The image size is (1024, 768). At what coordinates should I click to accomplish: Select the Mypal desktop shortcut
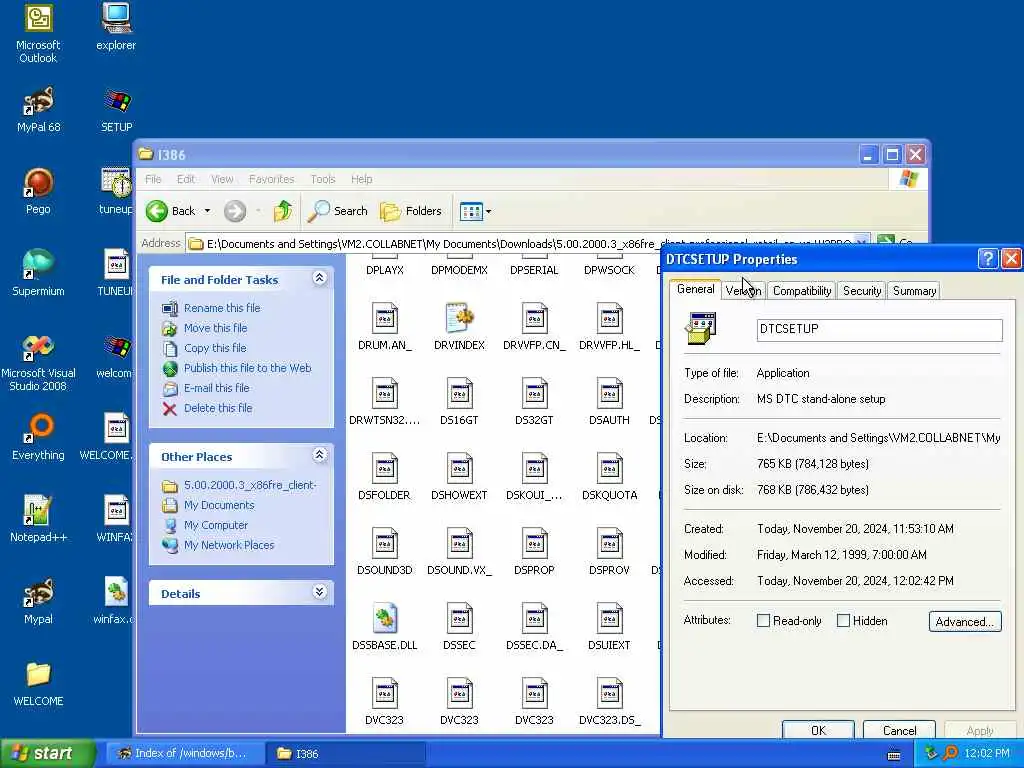(38, 601)
